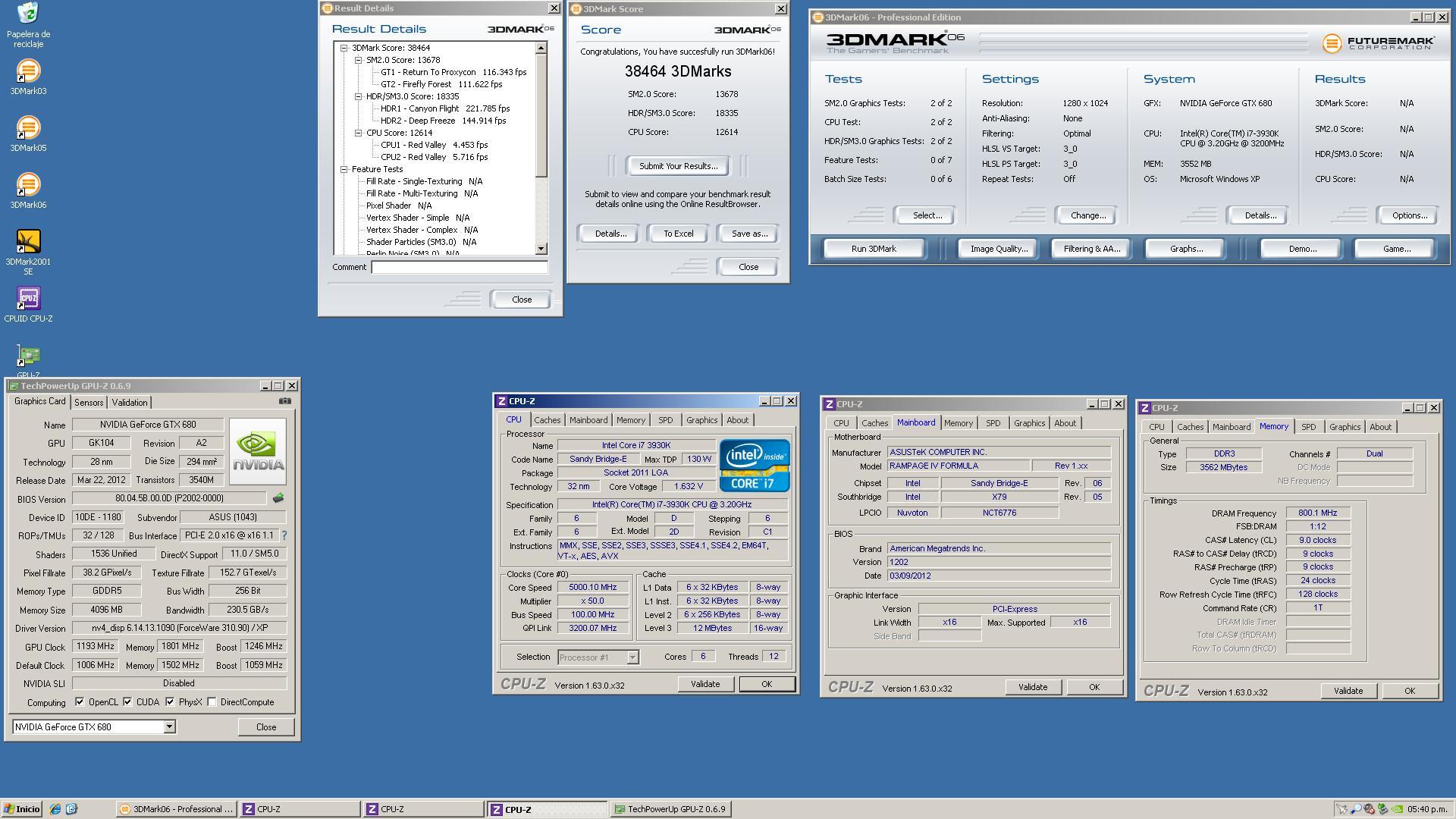1456x819 pixels.
Task: Open Filtering & AA settings
Action: 1091,249
